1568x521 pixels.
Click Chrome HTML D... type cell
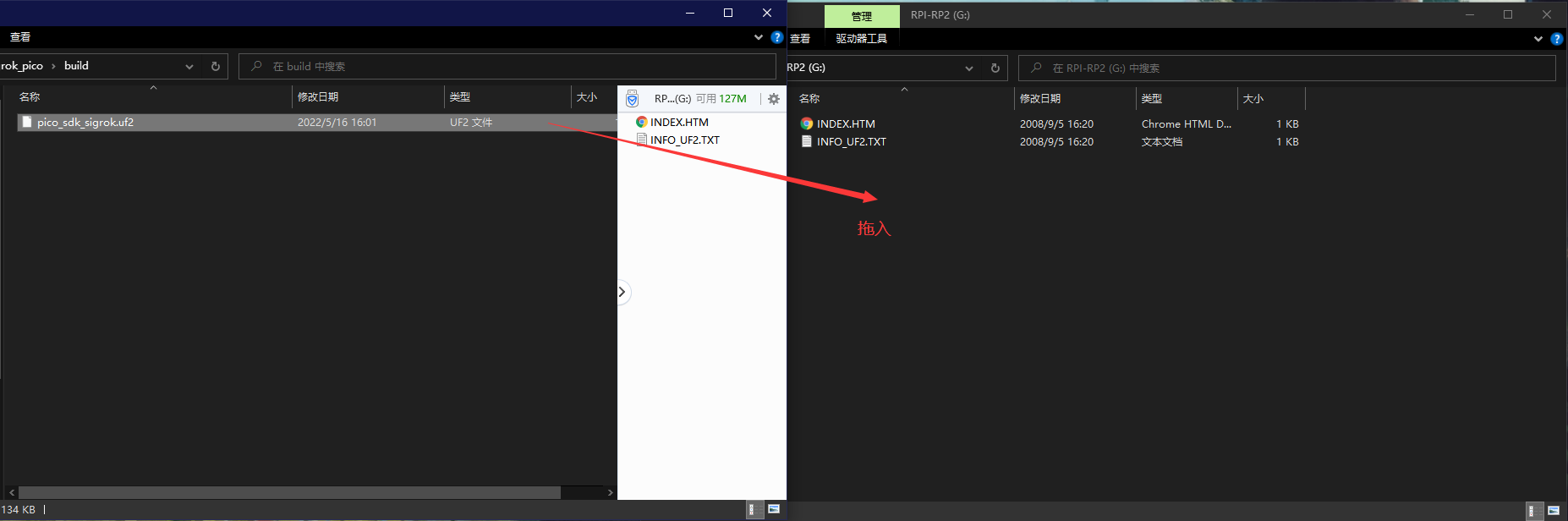tap(1187, 124)
